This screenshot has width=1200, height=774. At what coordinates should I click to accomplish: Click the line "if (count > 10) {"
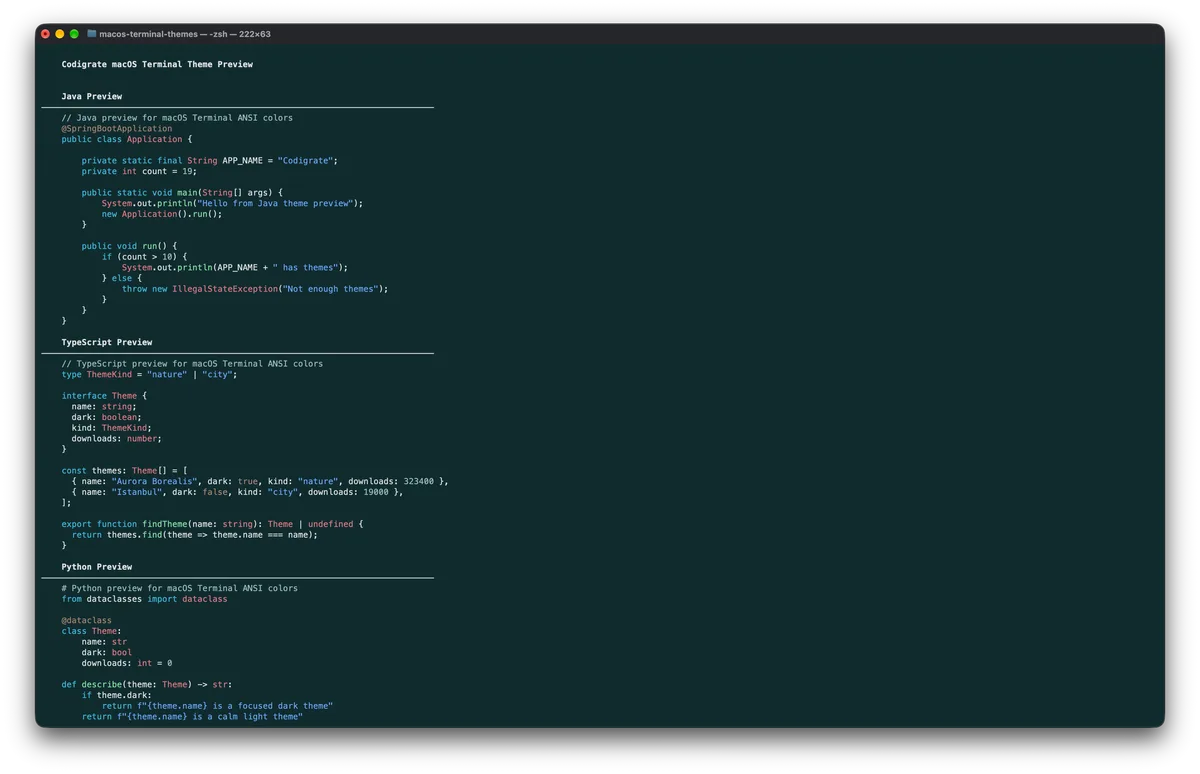[x=144, y=256]
